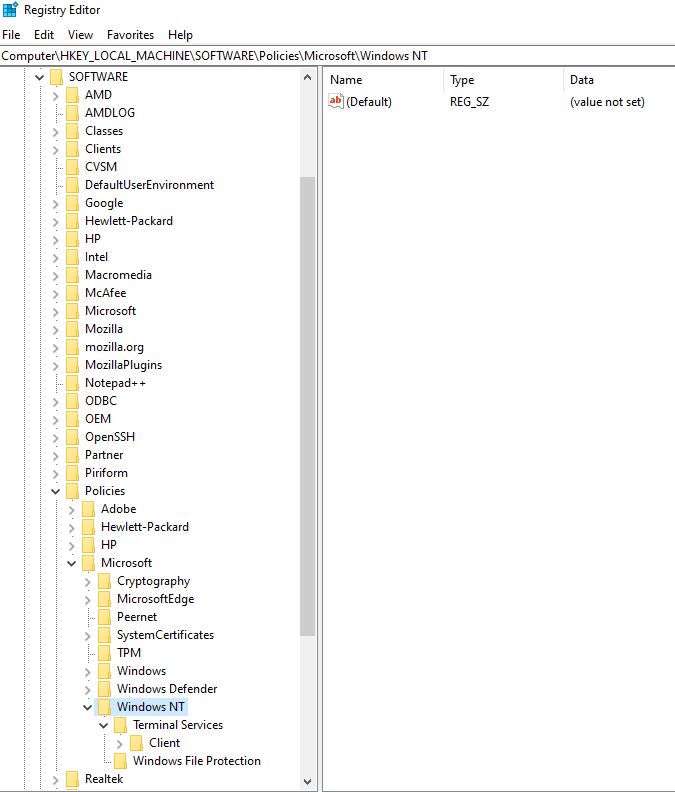675x792 pixels.
Task: Click the MozillaPlugins folder icon
Action: [73, 365]
